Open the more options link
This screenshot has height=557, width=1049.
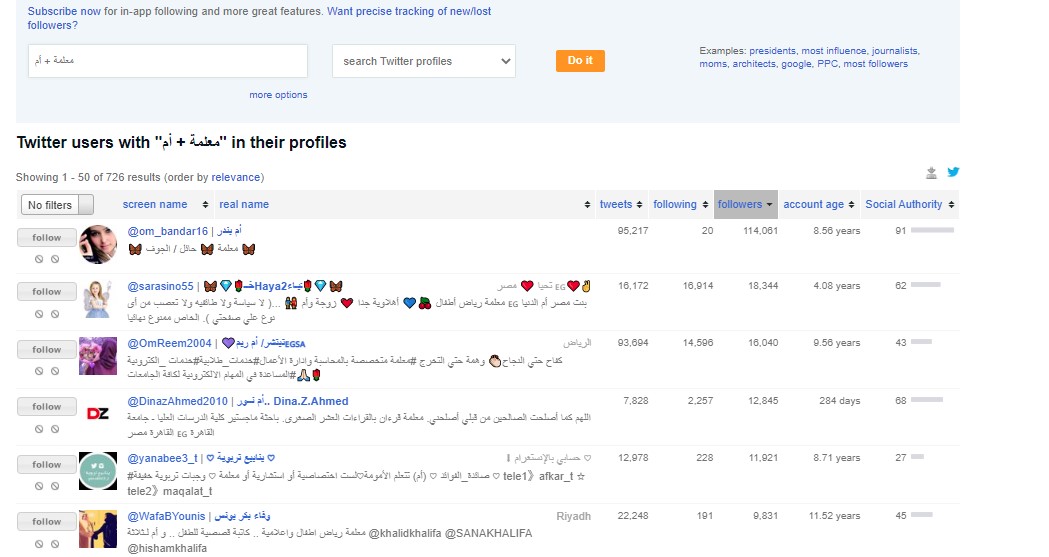(x=278, y=95)
